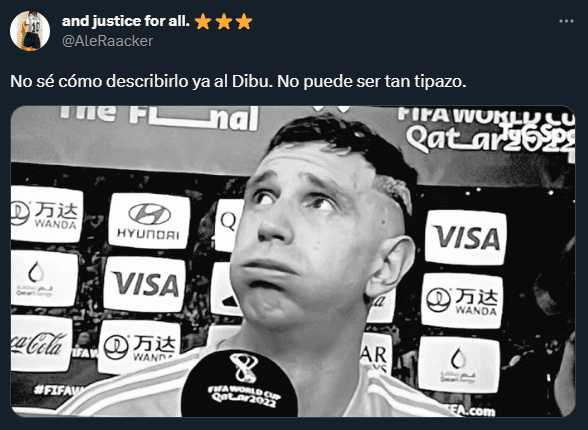Screen dimensions: 588x430
Task: Click the Wanda logo beside the Hyundai logo
Action: [46, 214]
